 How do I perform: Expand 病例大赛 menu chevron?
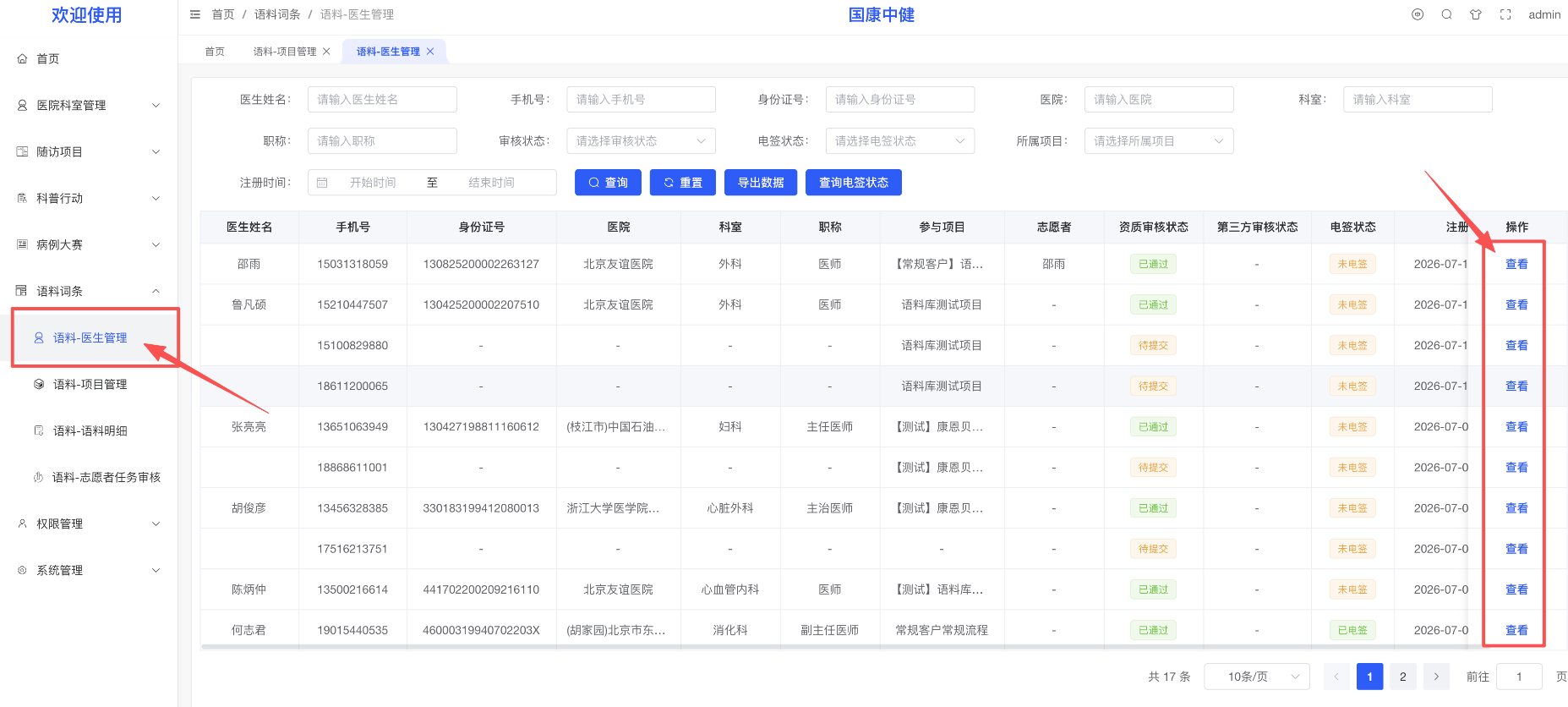coord(156,244)
